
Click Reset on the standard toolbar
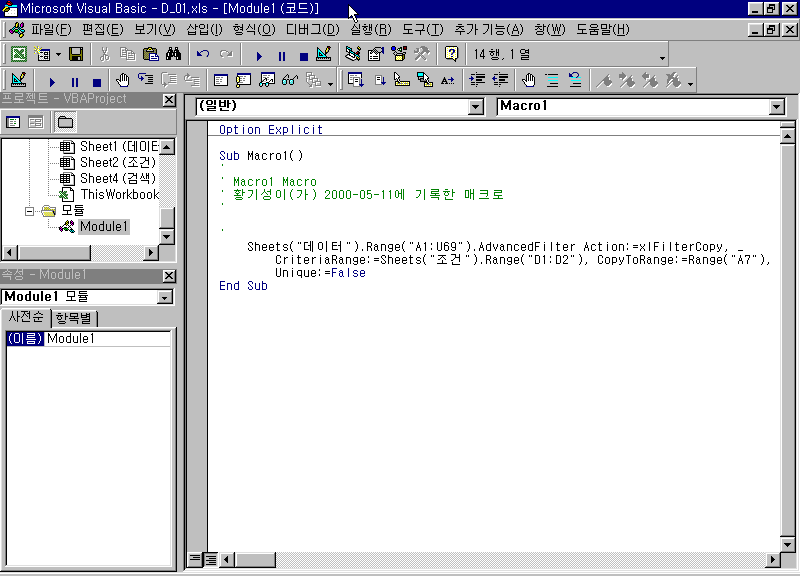304,55
